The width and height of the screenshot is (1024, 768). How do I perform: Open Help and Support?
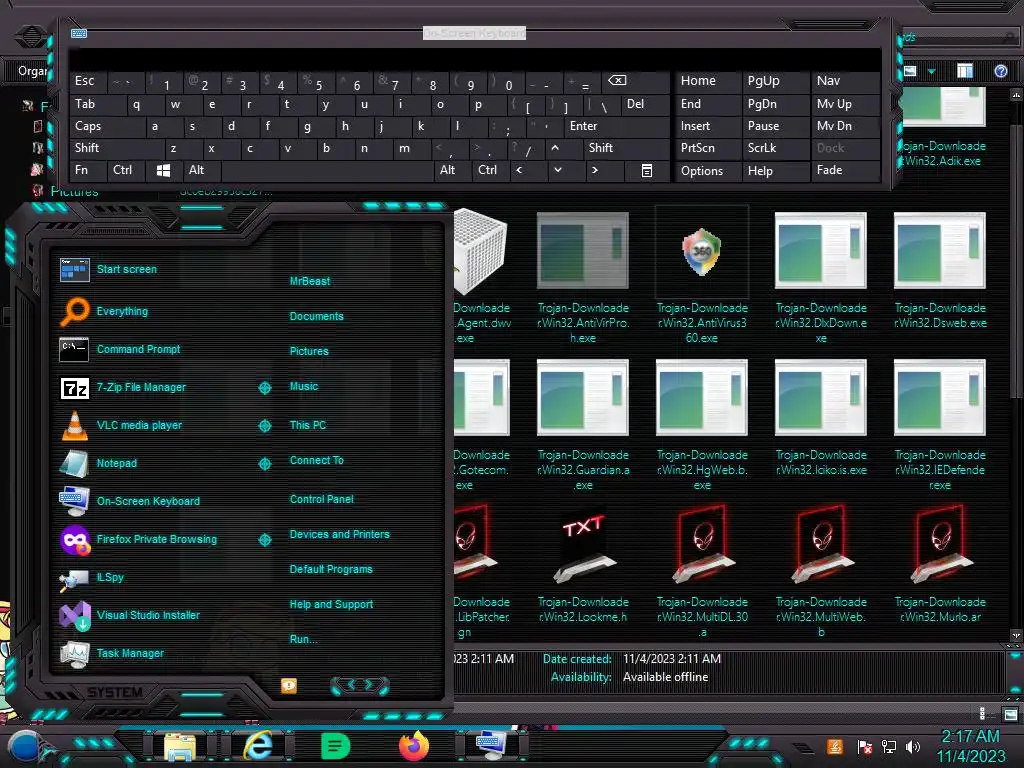331,604
